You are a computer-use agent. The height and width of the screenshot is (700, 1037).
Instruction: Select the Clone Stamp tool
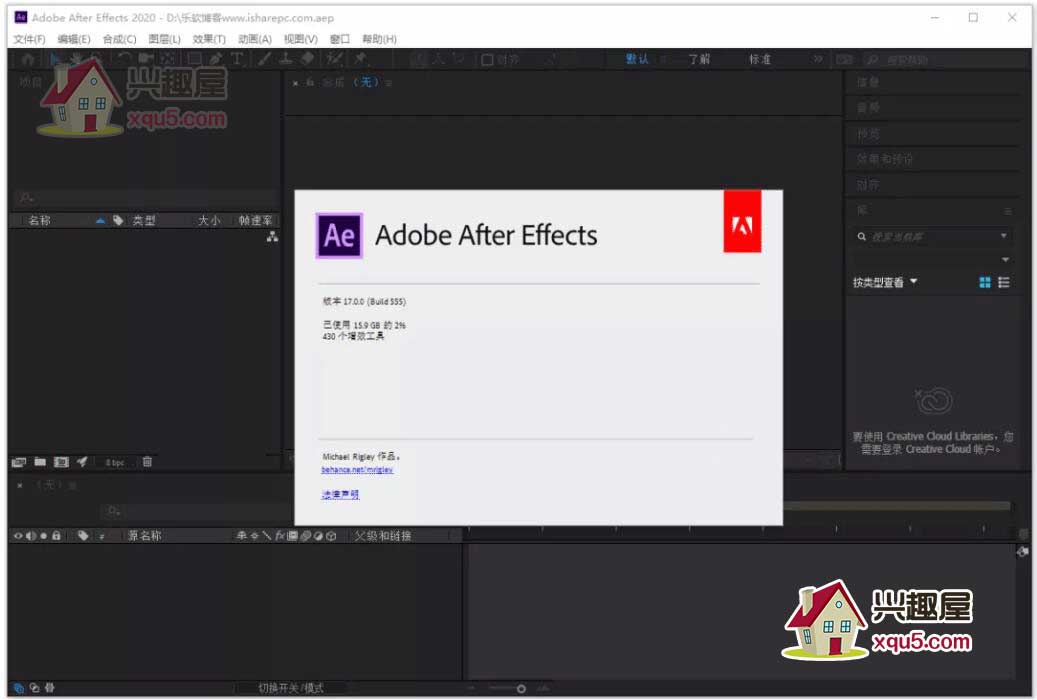click(x=286, y=59)
